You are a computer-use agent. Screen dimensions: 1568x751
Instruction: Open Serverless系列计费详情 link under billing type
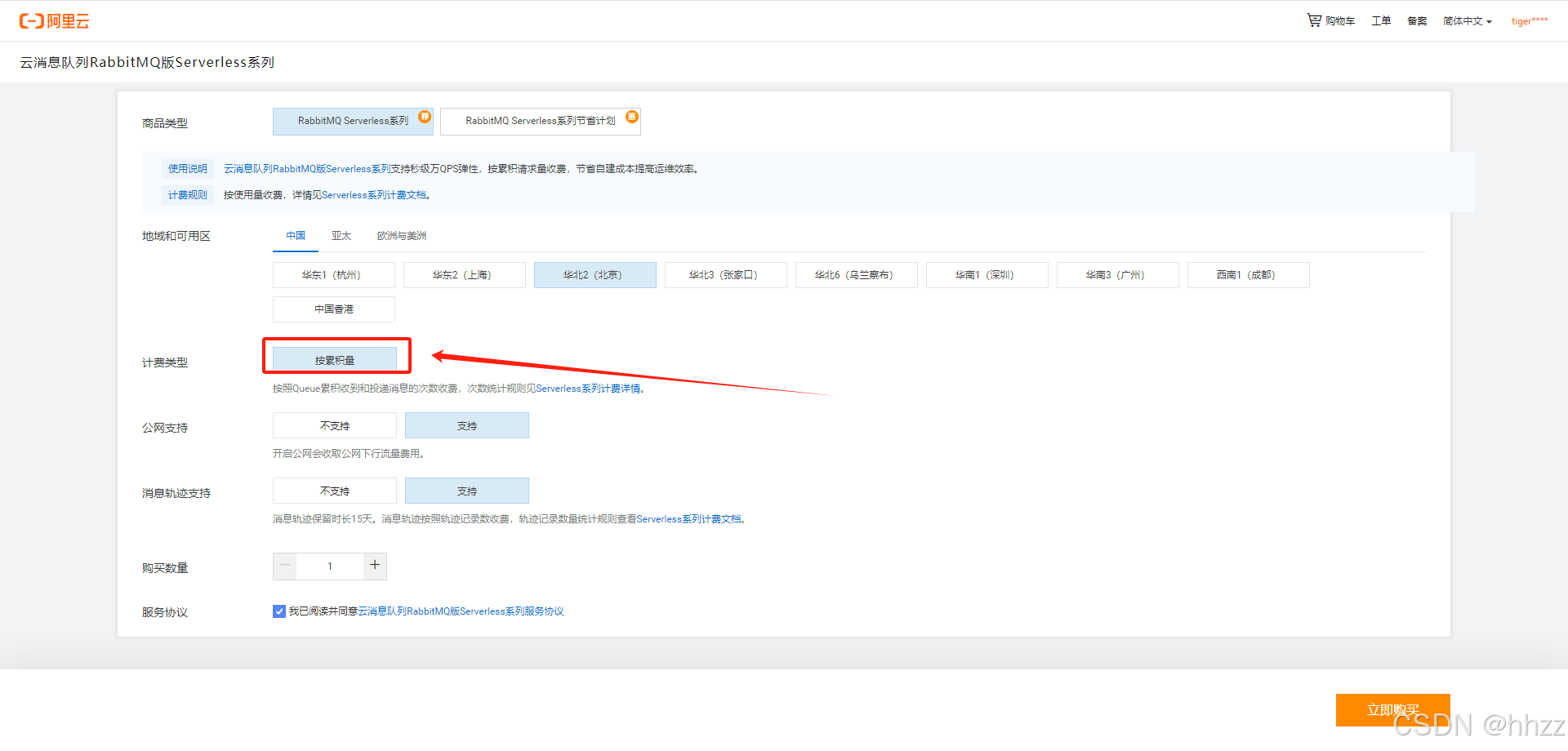coord(588,389)
